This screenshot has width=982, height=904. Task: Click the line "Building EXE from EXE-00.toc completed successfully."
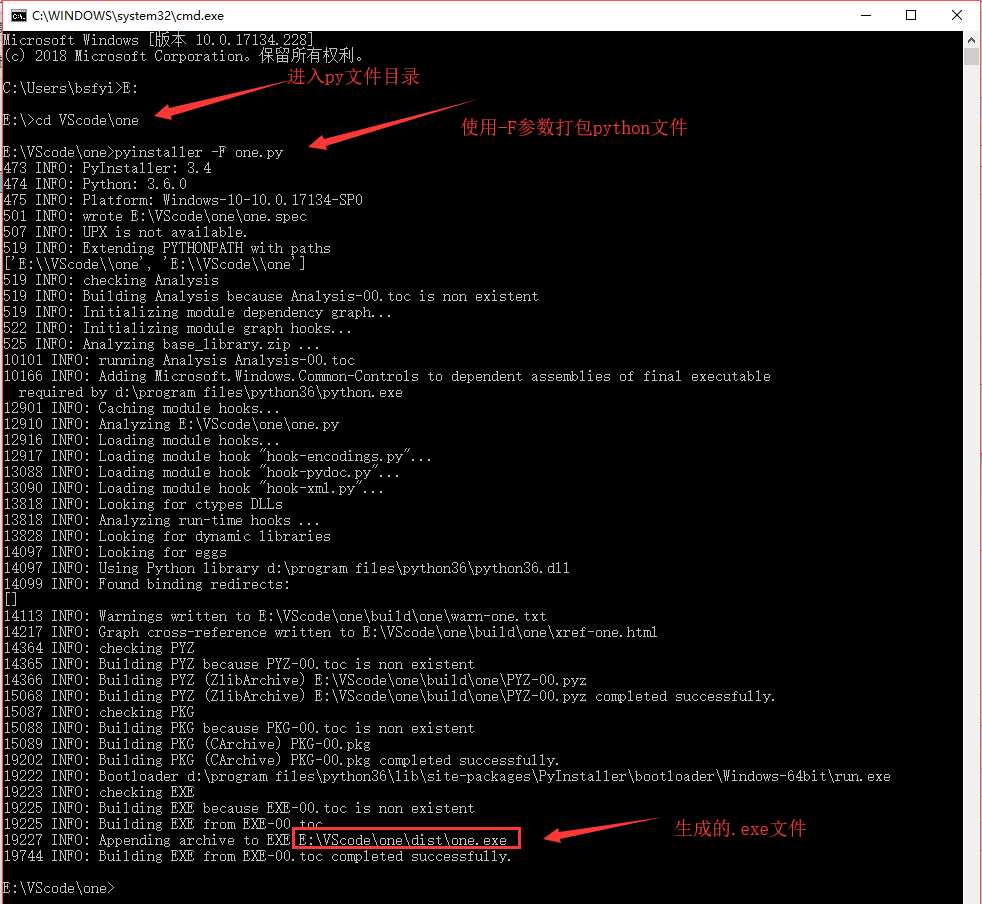point(305,856)
